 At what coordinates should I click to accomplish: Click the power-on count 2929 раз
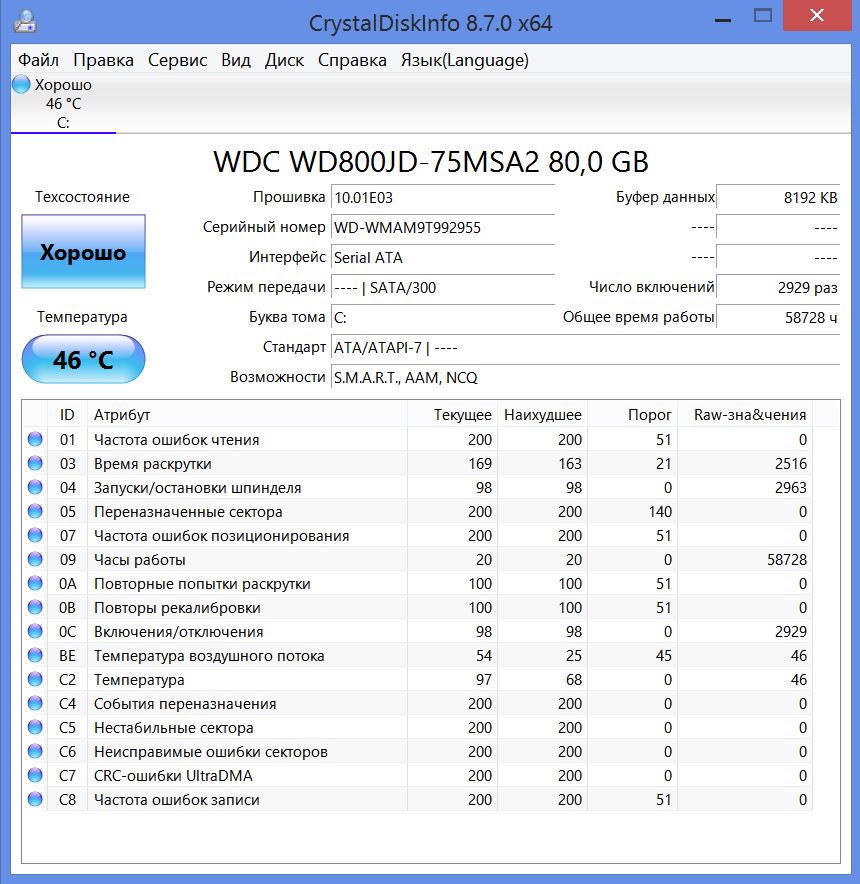click(778, 288)
